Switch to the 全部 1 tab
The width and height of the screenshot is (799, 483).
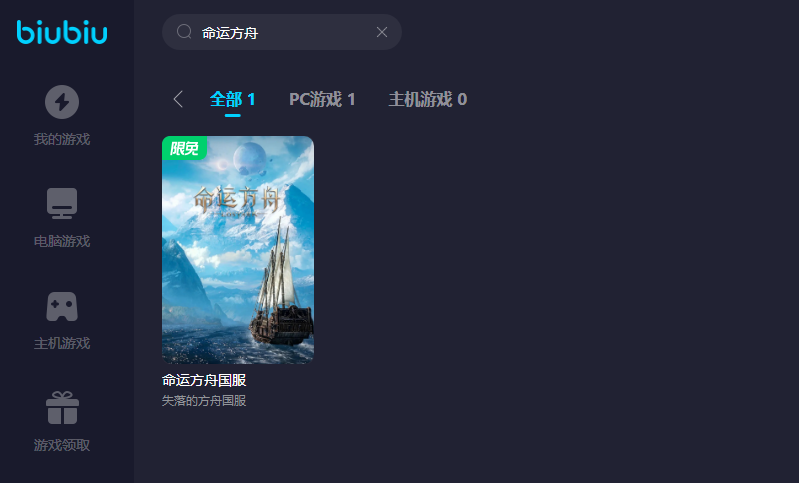[x=232, y=99]
